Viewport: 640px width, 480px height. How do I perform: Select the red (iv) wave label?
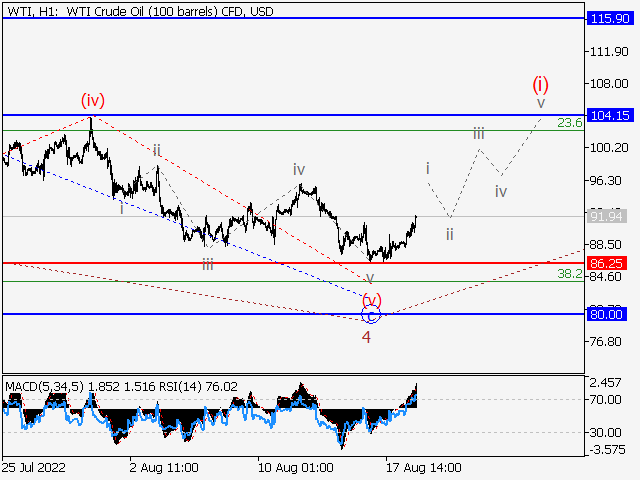click(x=93, y=100)
